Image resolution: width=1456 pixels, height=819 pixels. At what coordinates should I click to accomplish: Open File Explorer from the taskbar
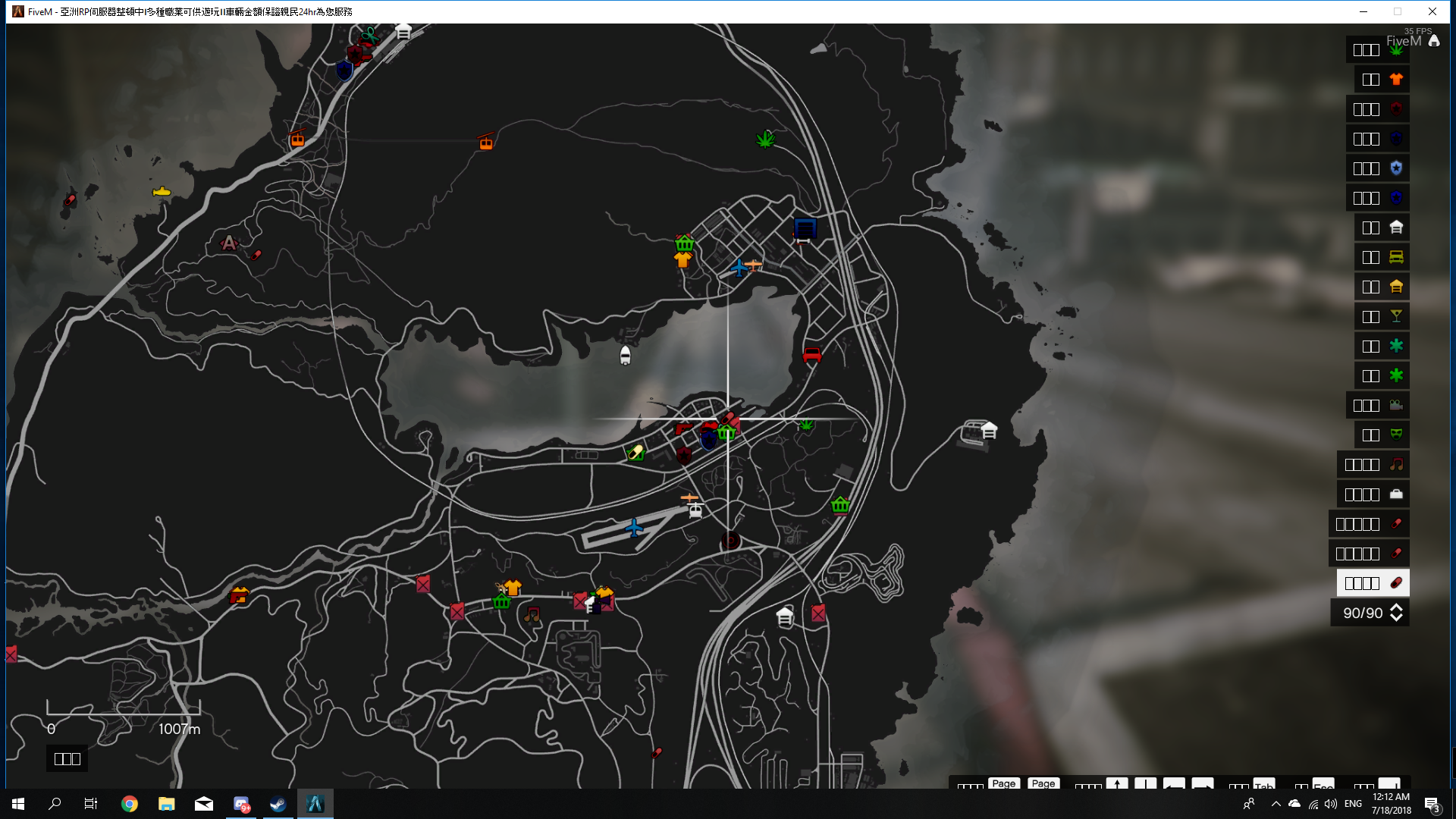click(x=167, y=804)
